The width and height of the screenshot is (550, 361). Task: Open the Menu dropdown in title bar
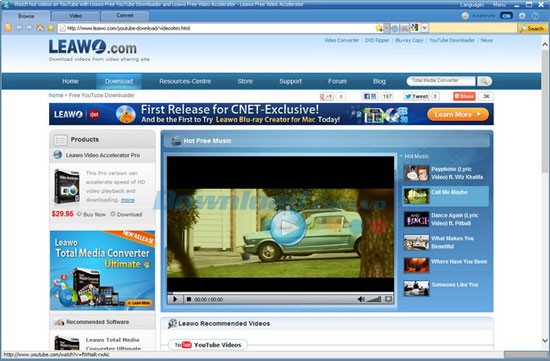coord(499,5)
